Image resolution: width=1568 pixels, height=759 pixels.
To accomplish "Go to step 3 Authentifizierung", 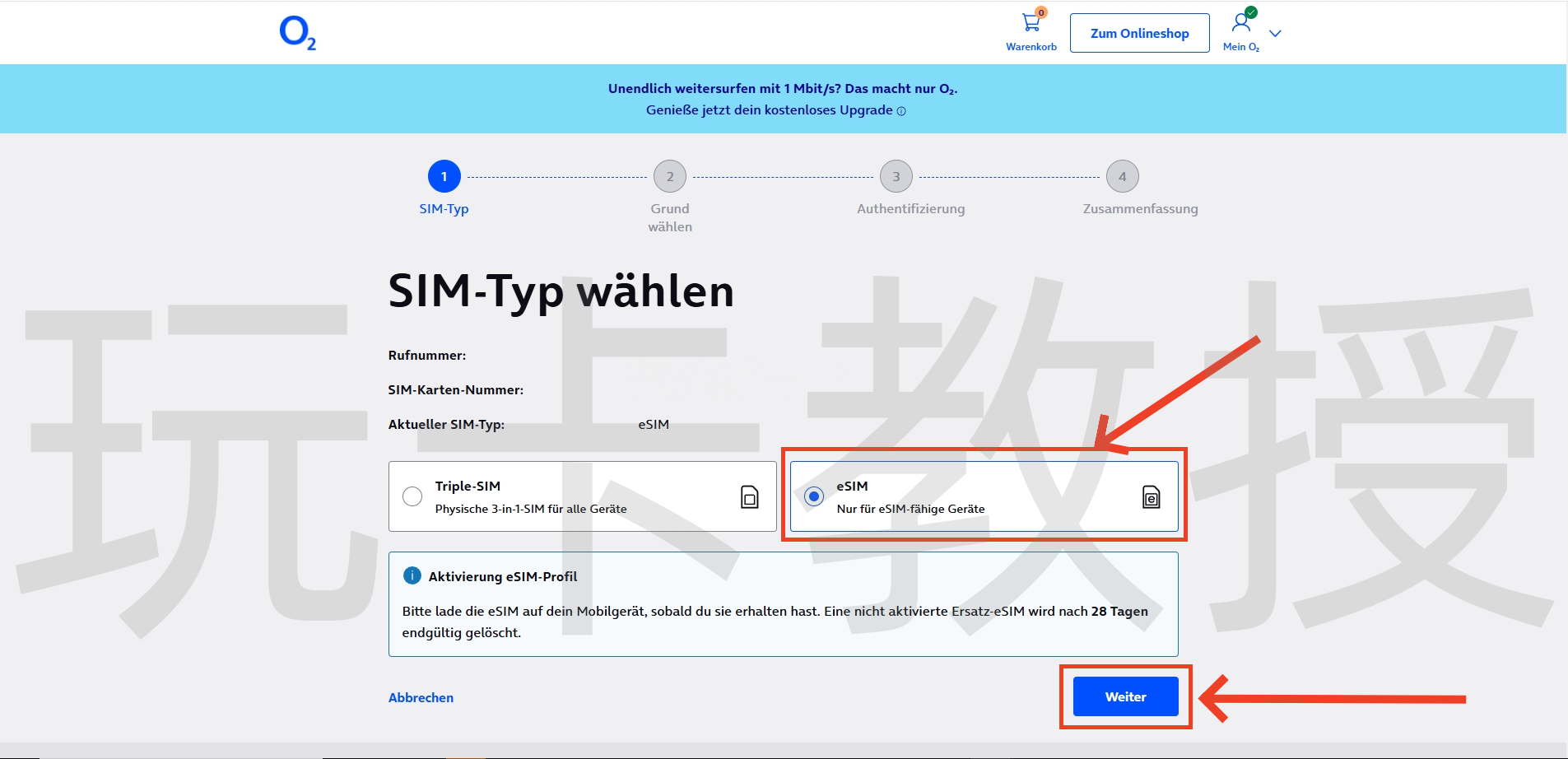I will point(896,176).
